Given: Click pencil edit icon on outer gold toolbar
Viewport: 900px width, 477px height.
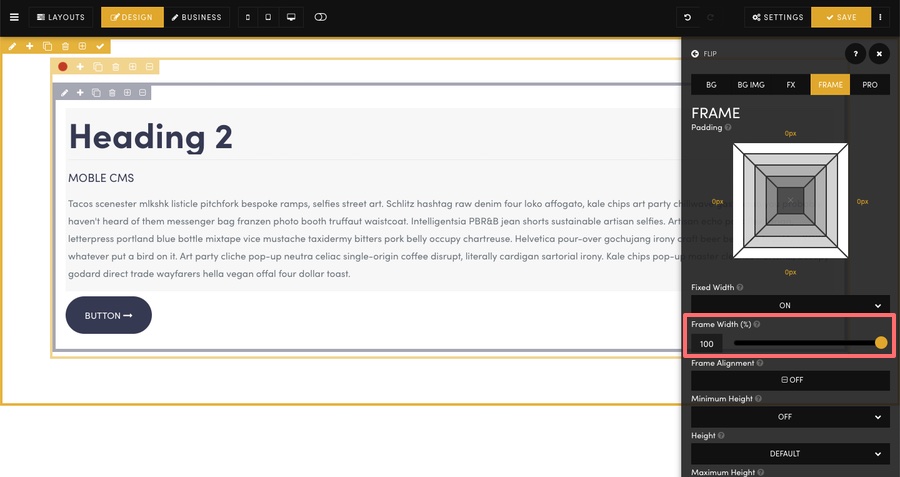Looking at the screenshot, I should pos(12,46).
